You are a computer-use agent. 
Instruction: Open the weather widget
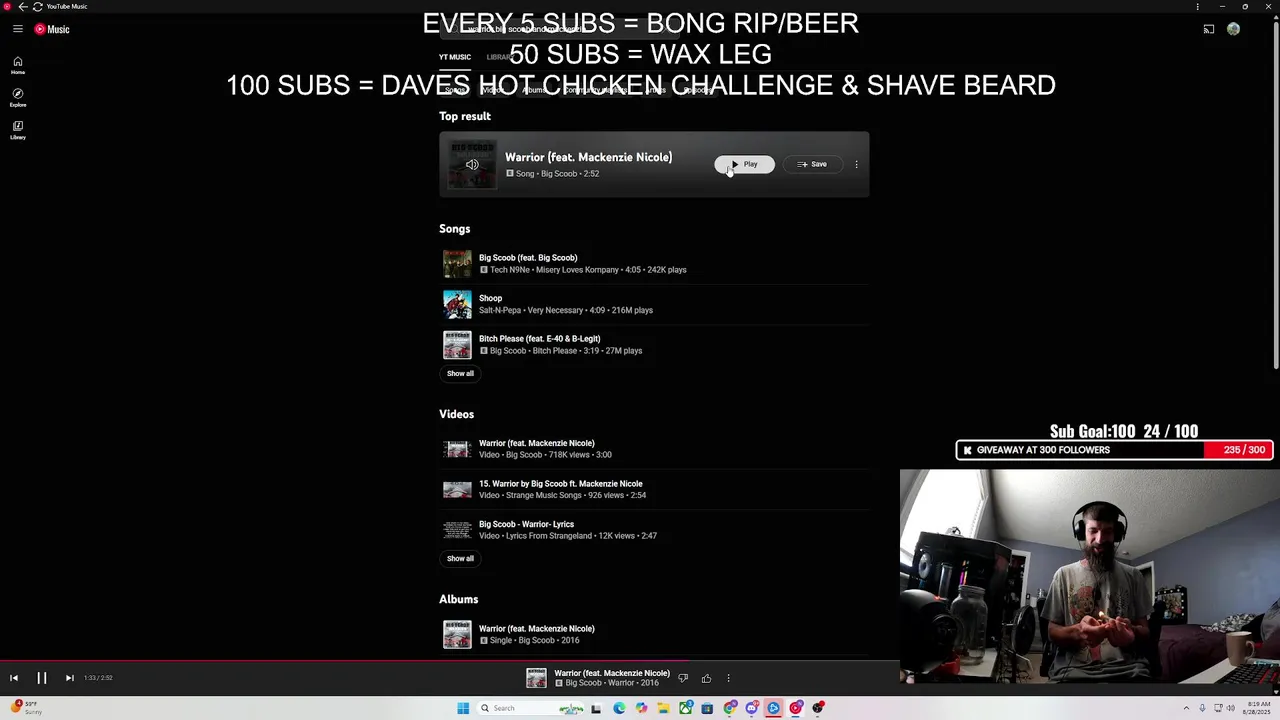(x=25, y=708)
